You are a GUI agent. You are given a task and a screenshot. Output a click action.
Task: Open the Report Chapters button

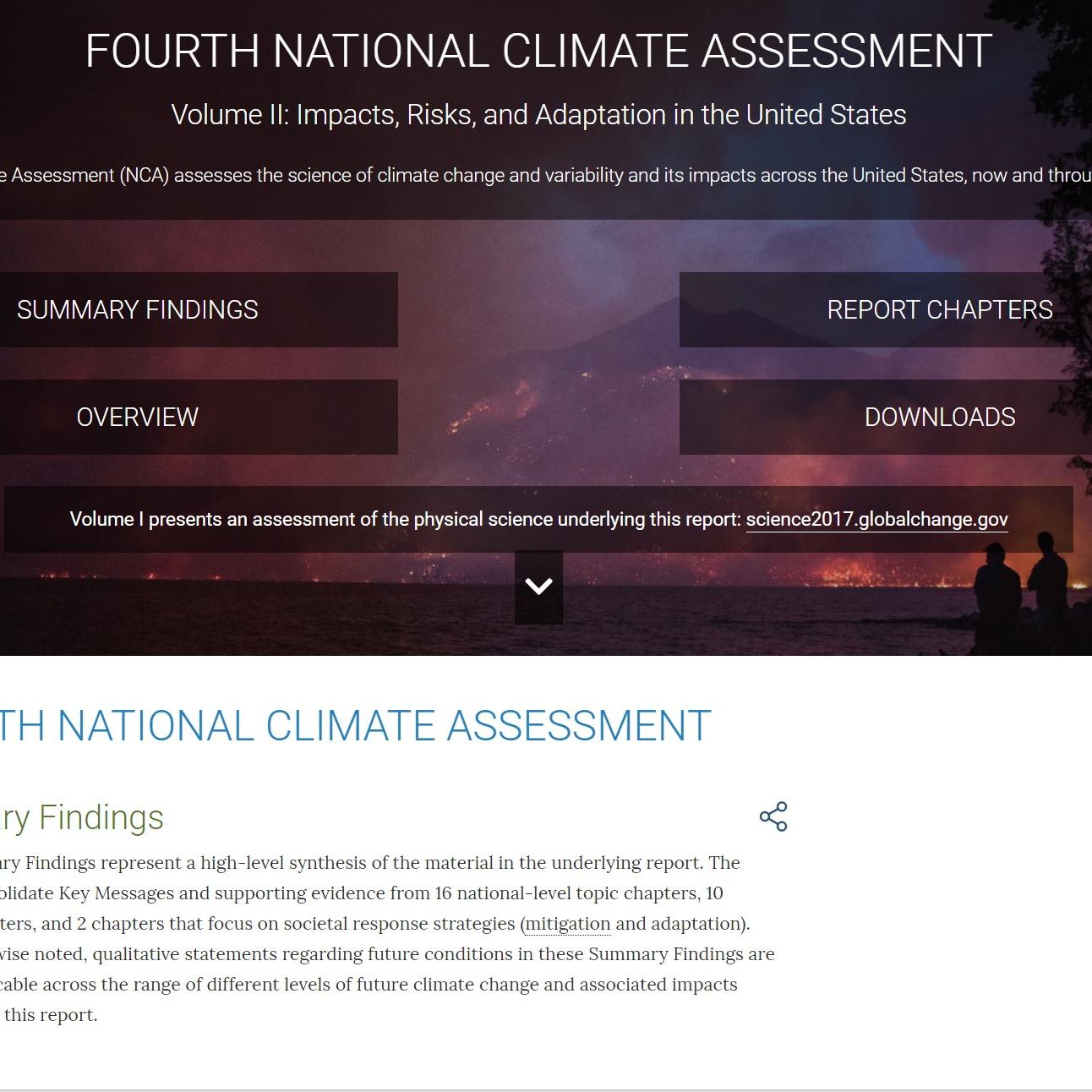tap(886, 309)
